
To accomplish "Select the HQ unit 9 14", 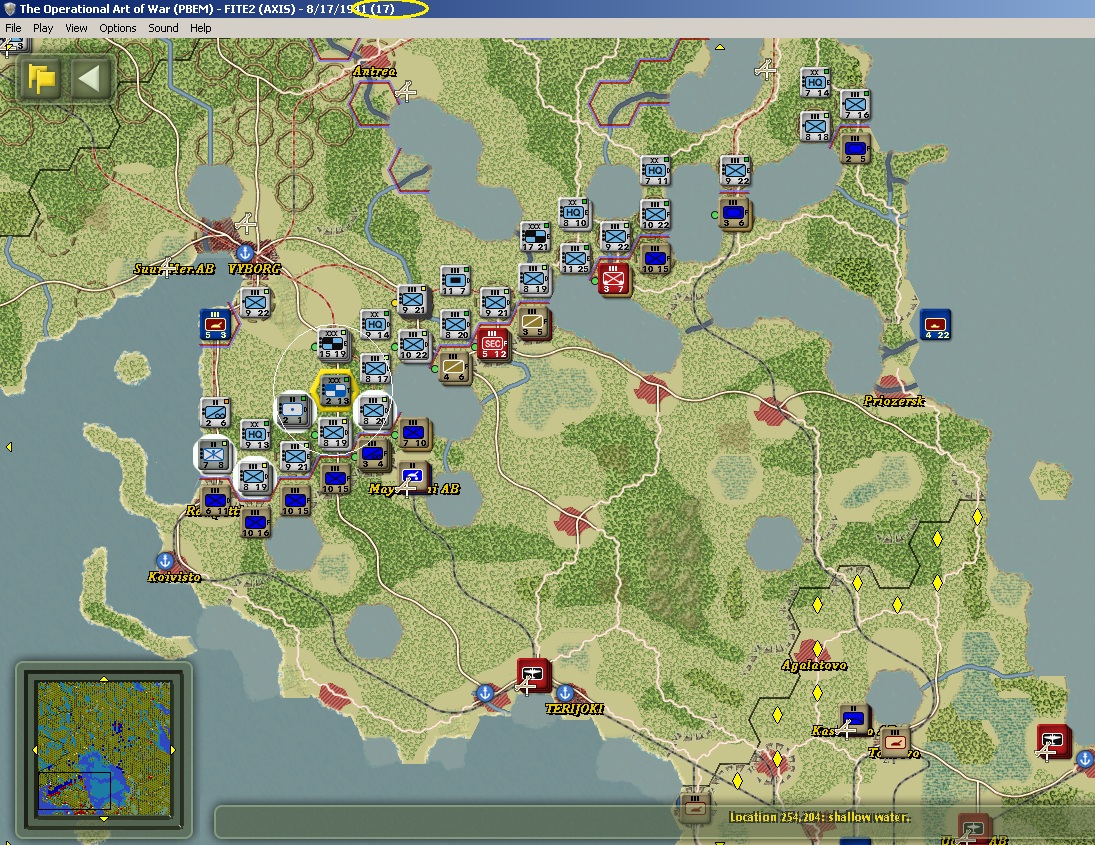I will coord(375,325).
